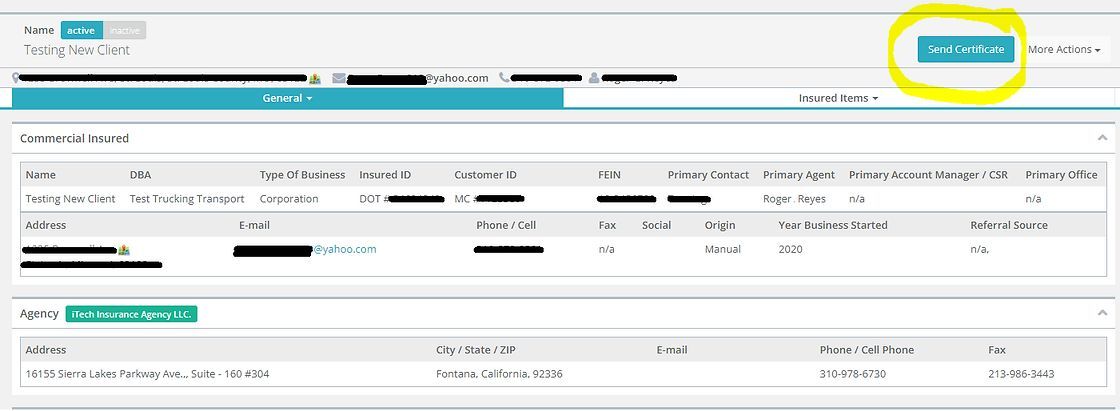Click the phone icon in the header bar
Image resolution: width=1120 pixels, height=411 pixels.
[x=504, y=78]
